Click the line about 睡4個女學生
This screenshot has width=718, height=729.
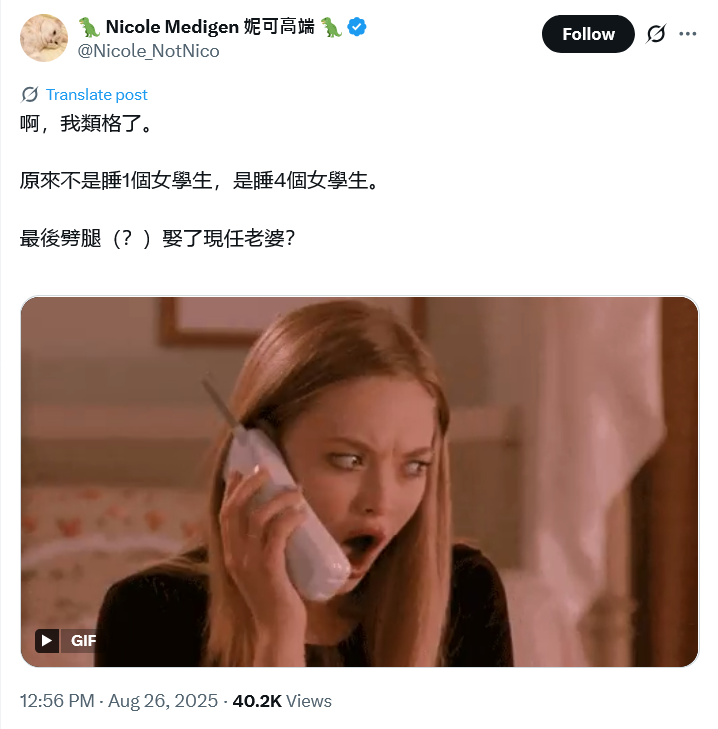pos(200,180)
